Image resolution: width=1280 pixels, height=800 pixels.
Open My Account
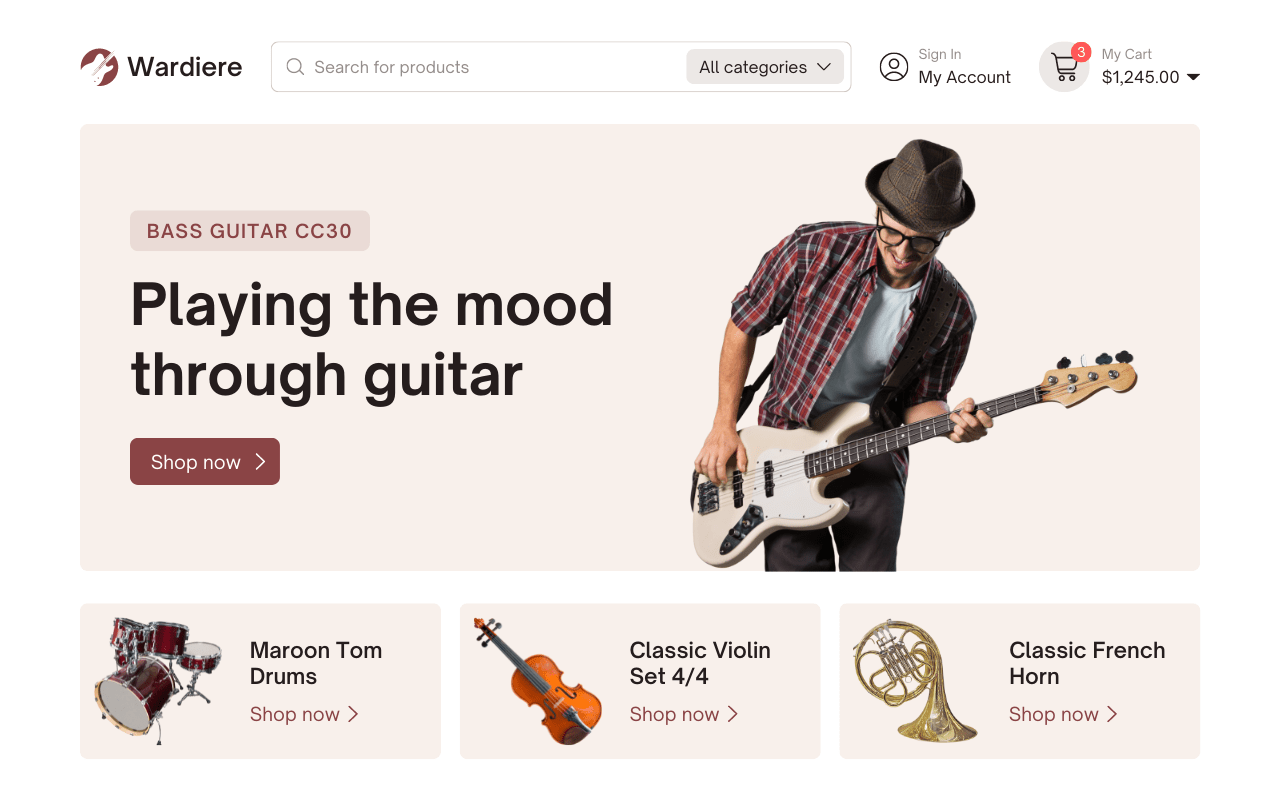coord(964,77)
